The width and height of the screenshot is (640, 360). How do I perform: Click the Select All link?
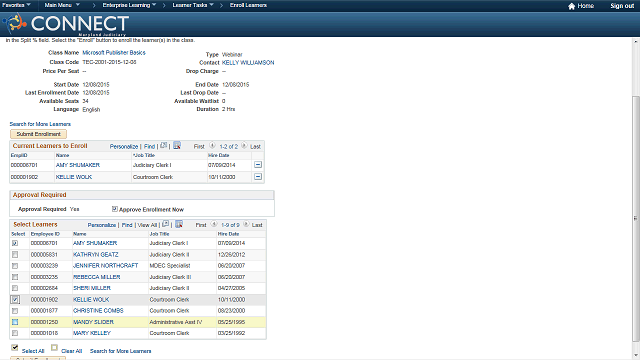pos(33,351)
